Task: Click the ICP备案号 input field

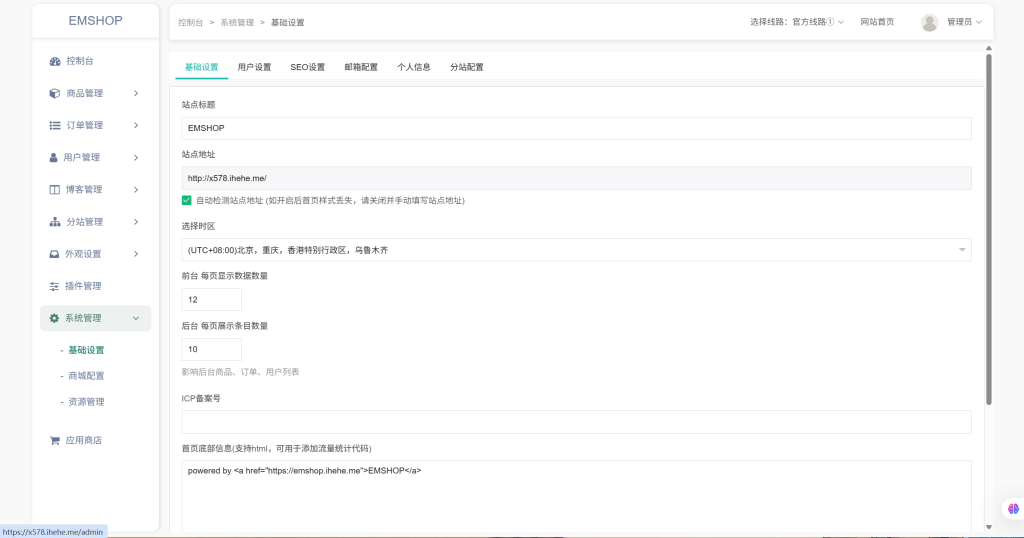Action: tap(576, 422)
